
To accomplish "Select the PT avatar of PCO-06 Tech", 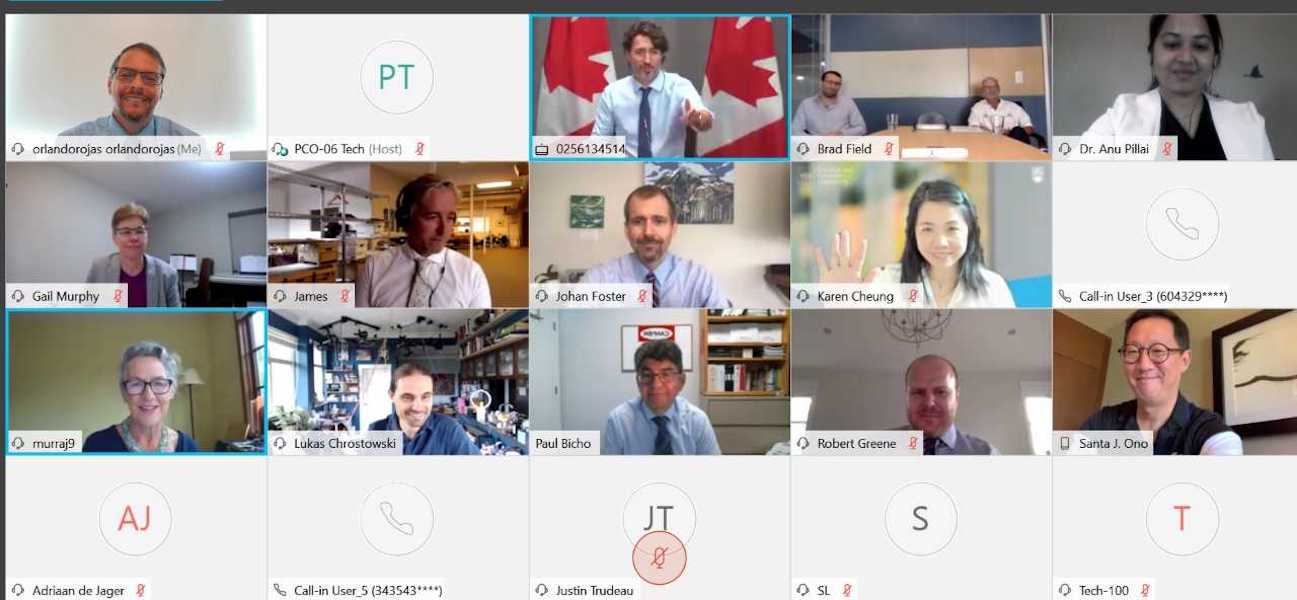I will point(397,77).
